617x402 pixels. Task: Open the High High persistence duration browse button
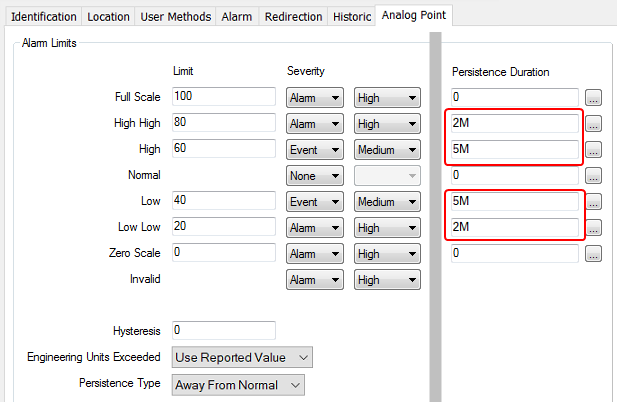[x=593, y=124]
